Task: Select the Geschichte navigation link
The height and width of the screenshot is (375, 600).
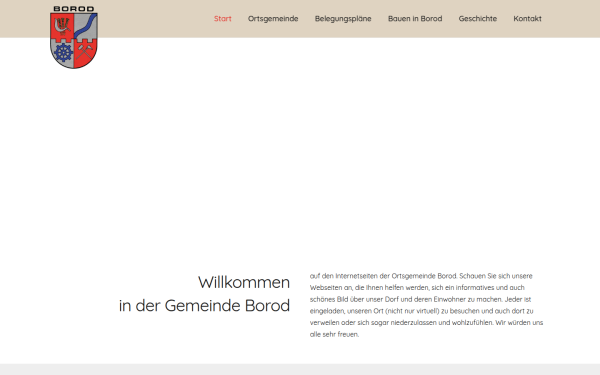Action: coord(478,19)
